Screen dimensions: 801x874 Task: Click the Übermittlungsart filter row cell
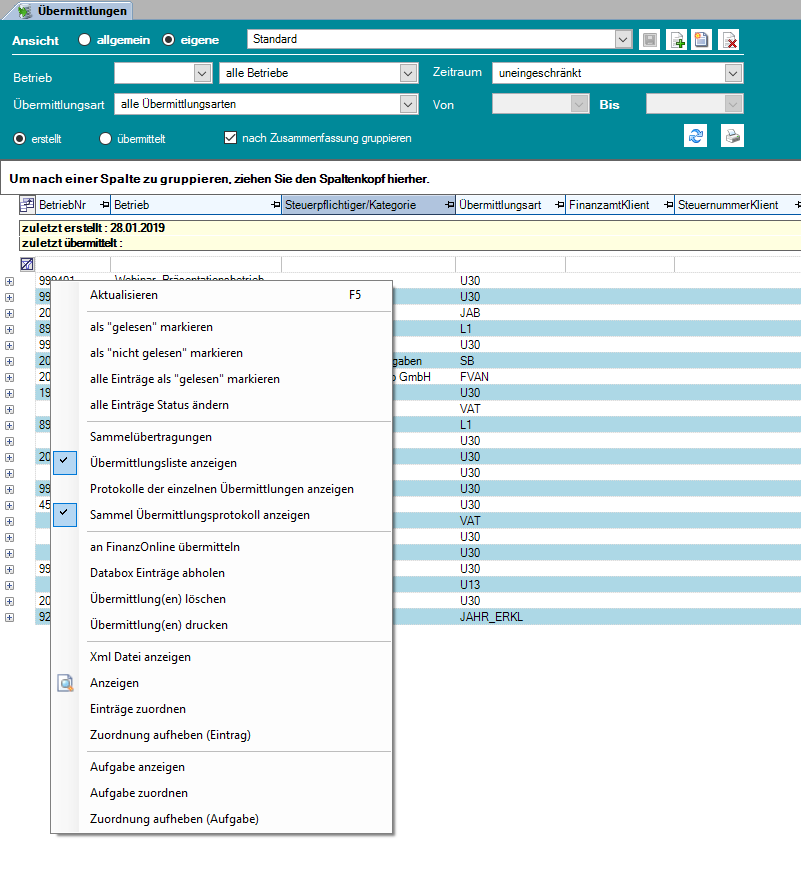pos(511,264)
